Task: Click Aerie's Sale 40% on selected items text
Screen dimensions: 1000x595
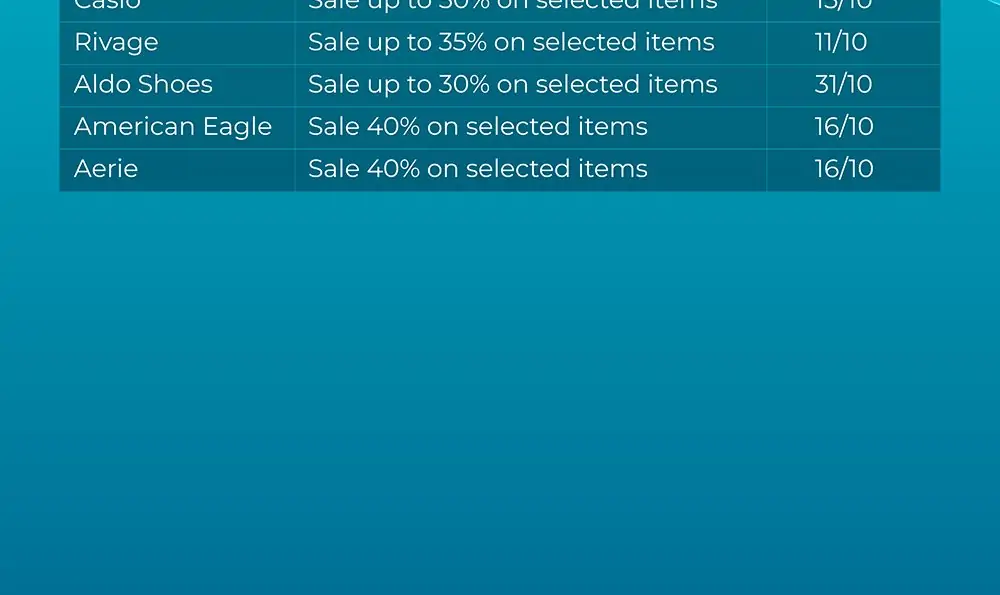Action: pyautogui.click(x=478, y=168)
